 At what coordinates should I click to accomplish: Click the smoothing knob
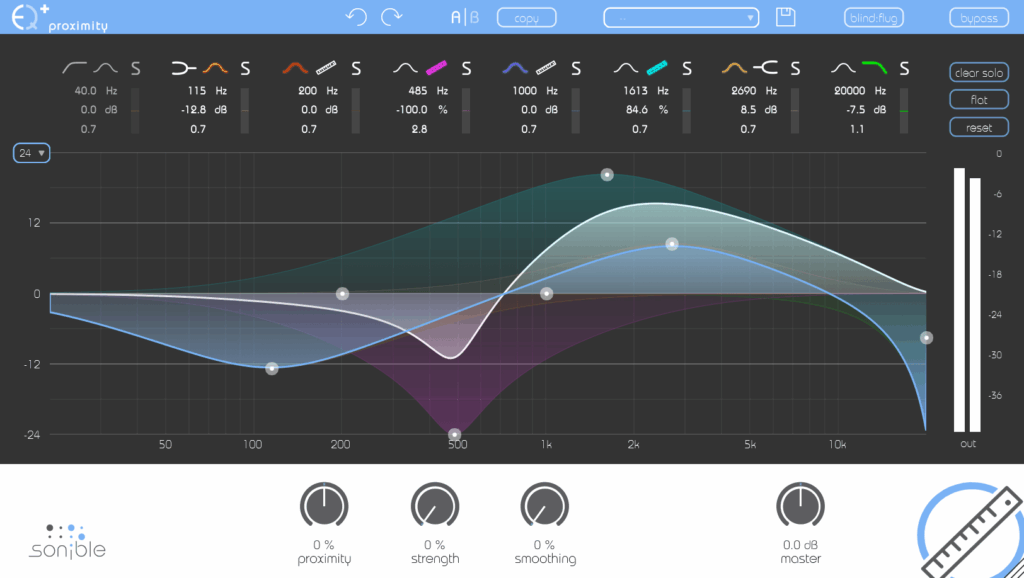pos(545,506)
